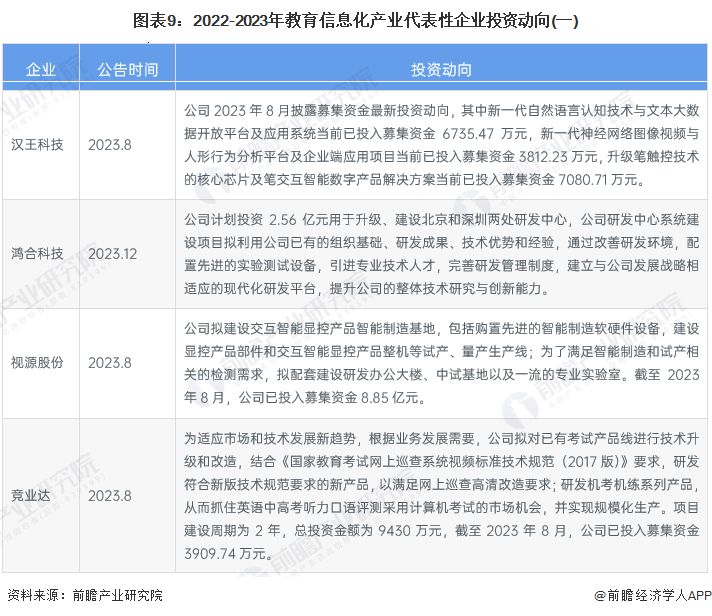Click 2023.8 date in 汉王科技 row
The height and width of the screenshot is (616, 712).
pyautogui.click(x=109, y=145)
